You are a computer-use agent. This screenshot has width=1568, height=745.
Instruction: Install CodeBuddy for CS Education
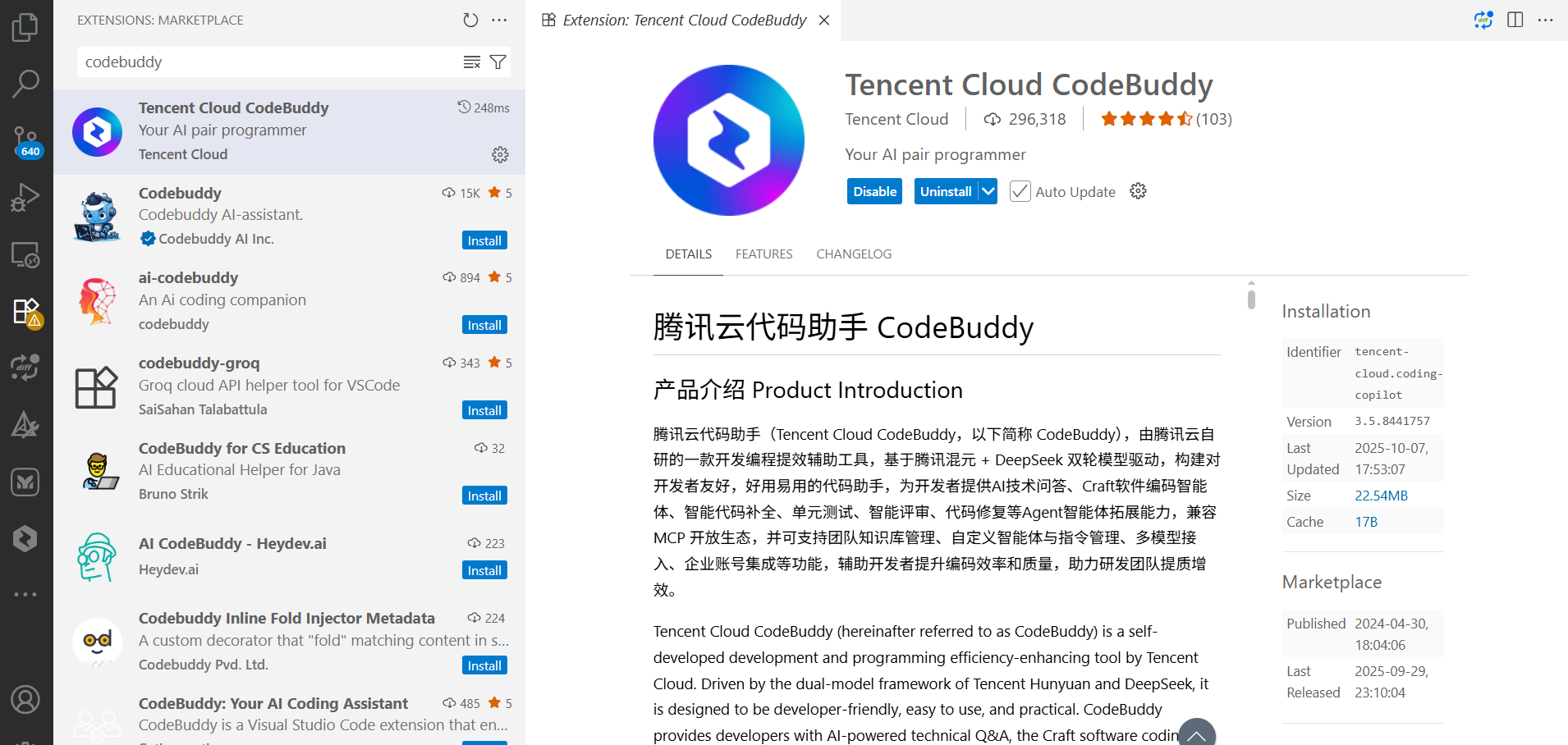(484, 496)
